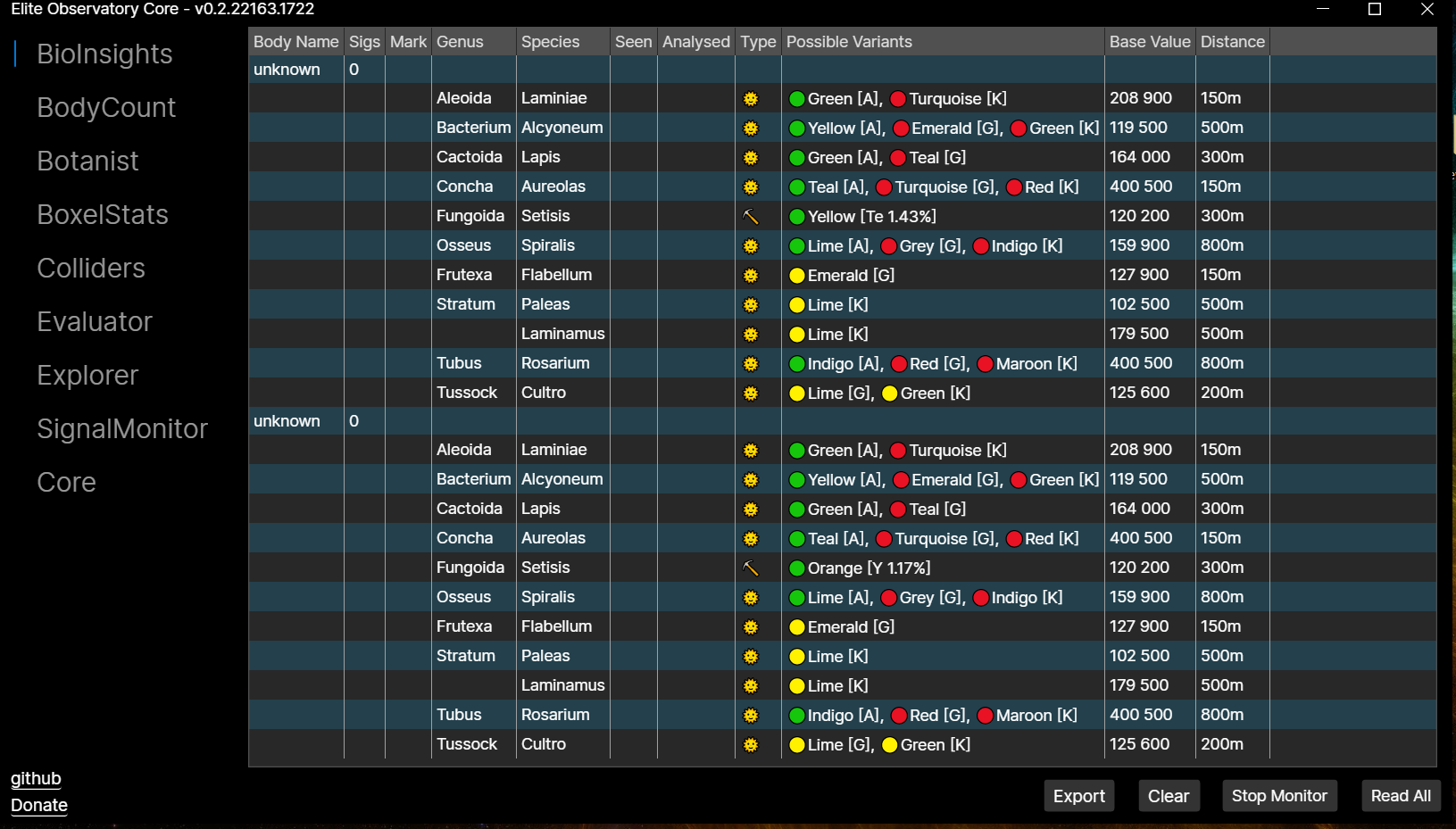Click sun type icon in first Tussock Cultro row
1456x829 pixels.
point(751,394)
